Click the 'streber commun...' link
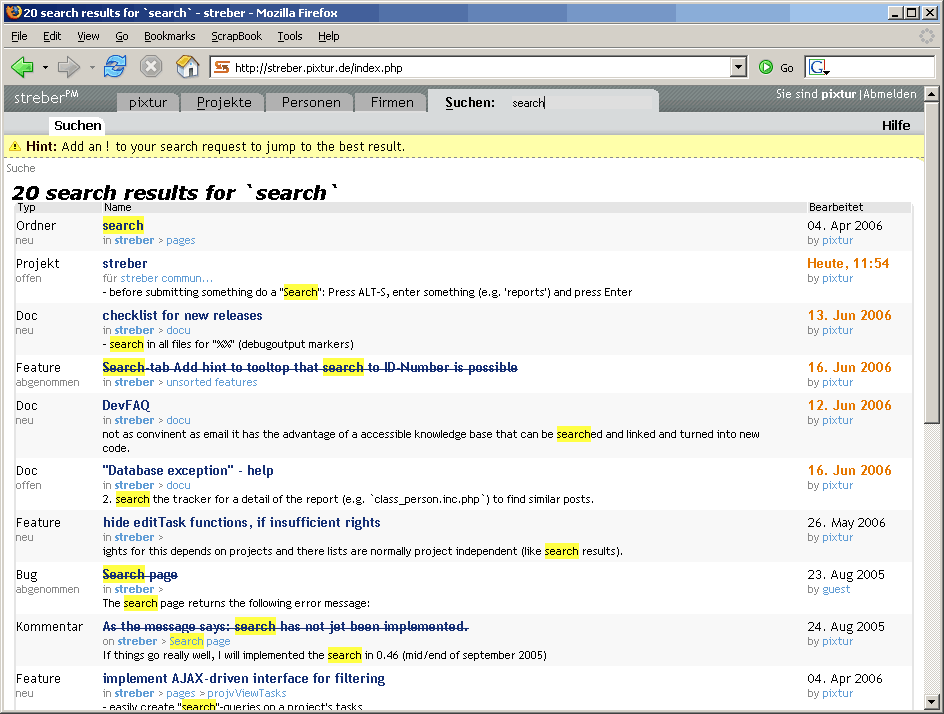The image size is (944, 714). coord(167,278)
